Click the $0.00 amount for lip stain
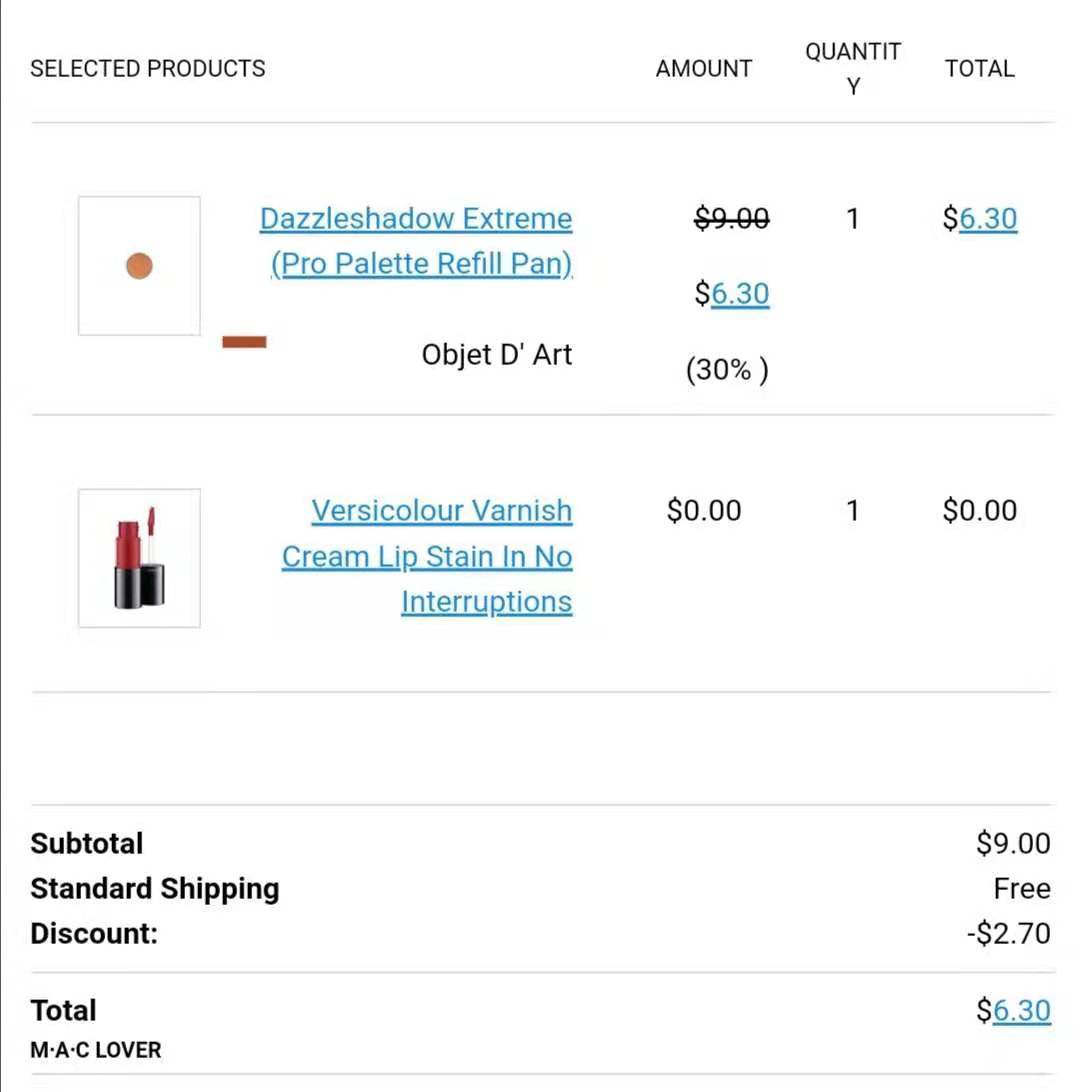Viewport: 1080px width, 1092px height. pyautogui.click(x=704, y=510)
